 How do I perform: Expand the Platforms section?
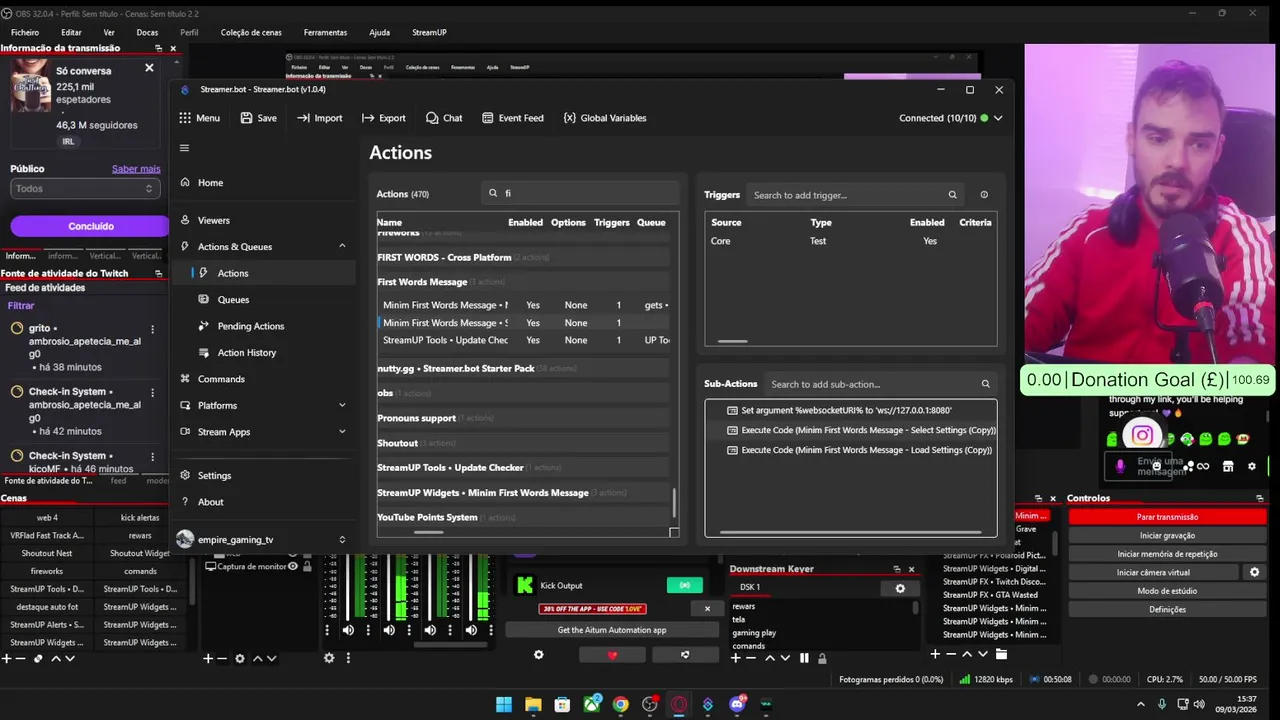pyautogui.click(x=342, y=405)
